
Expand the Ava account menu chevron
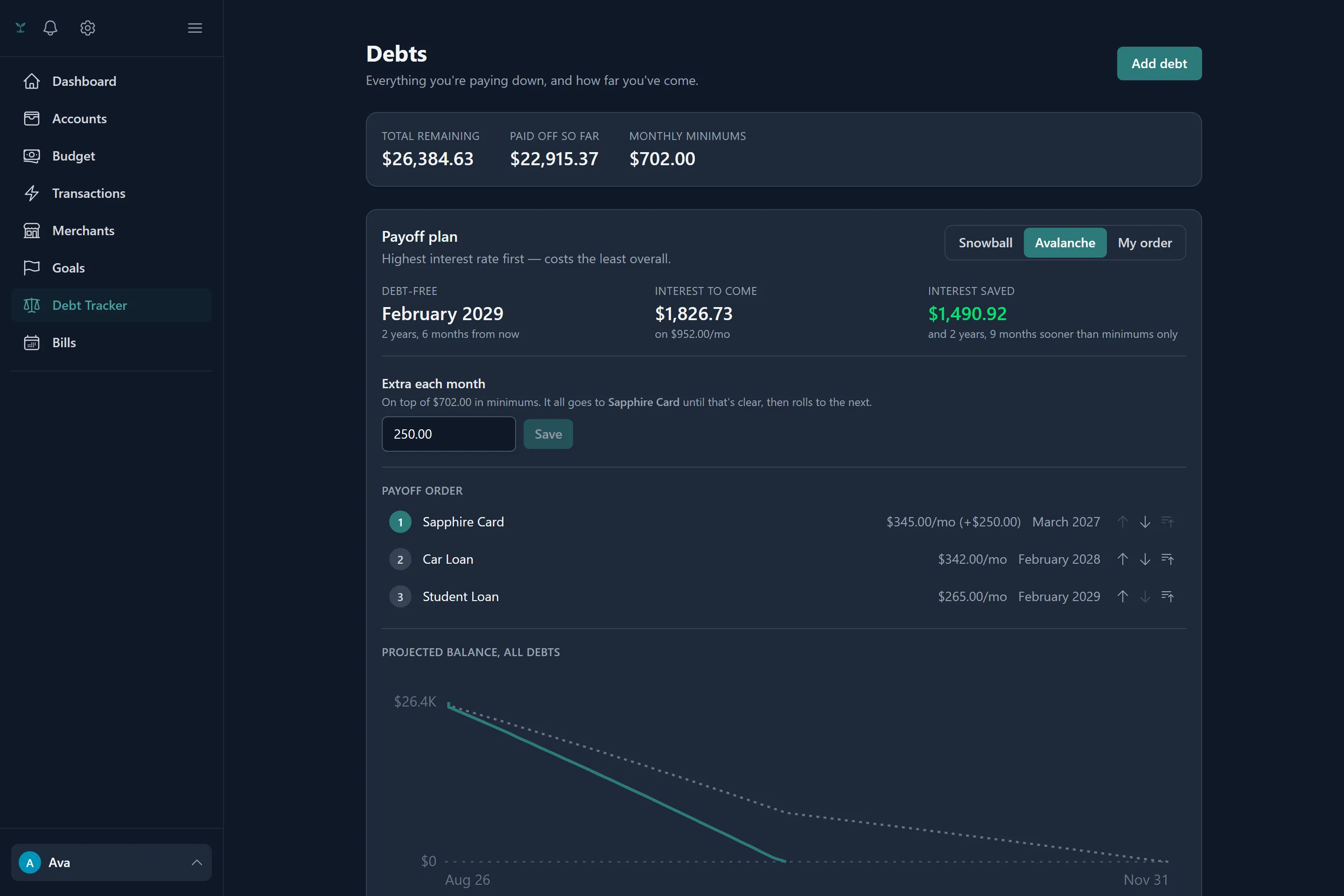tap(196, 862)
